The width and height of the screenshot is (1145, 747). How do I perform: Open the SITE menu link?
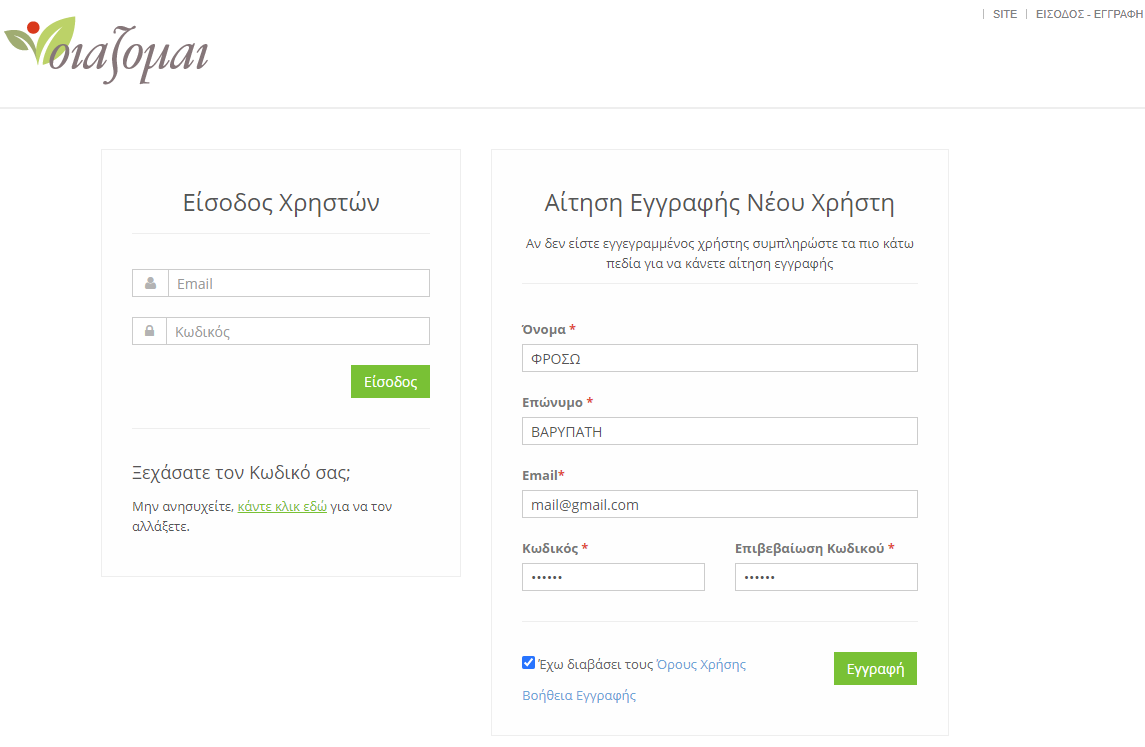(x=1004, y=14)
